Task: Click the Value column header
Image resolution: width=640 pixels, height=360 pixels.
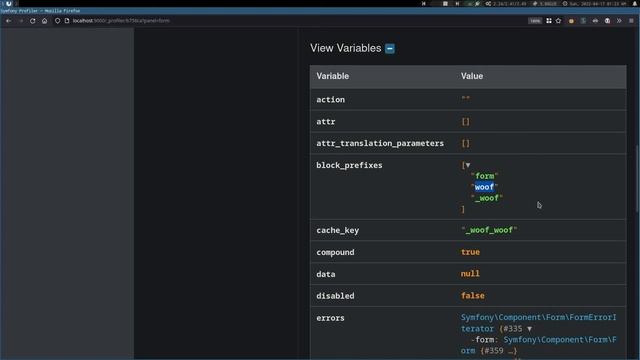Action: tap(472, 76)
